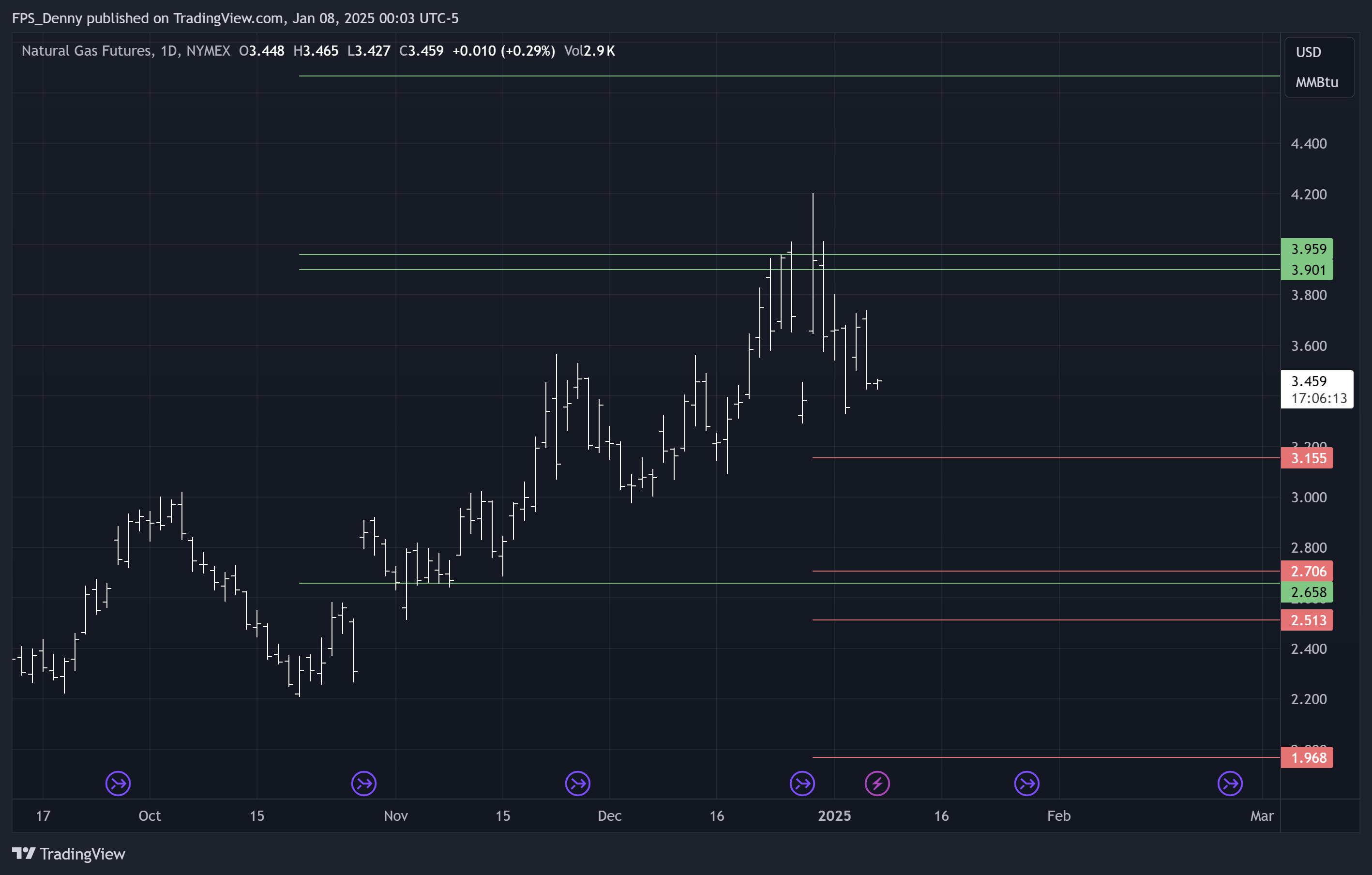Click the L3.427 low value in legend
This screenshot has width=1372, height=875.
[x=369, y=51]
